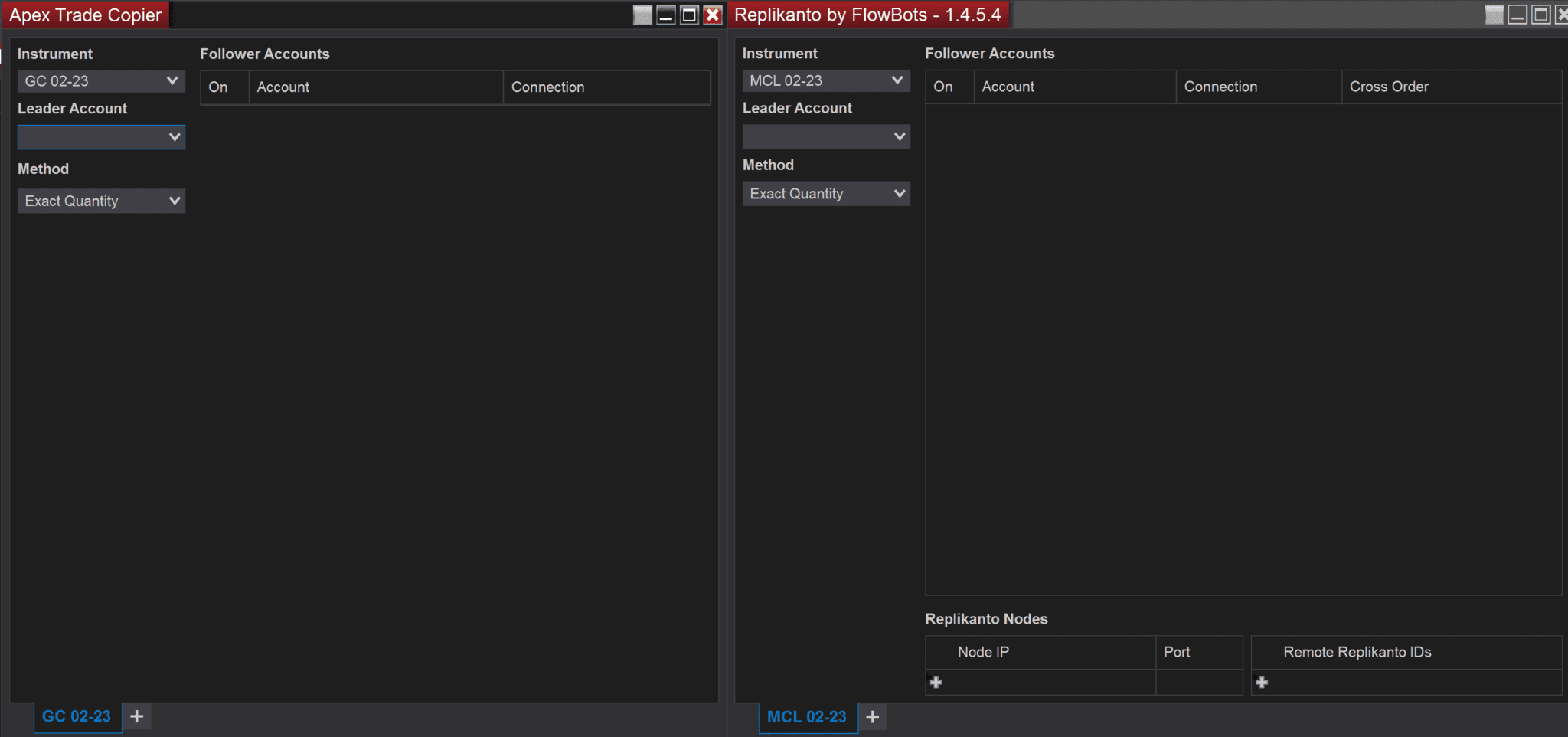Open Replikanto Method Exact Quantity dropdown
Viewport: 1568px width, 737px height.
pyautogui.click(x=826, y=194)
